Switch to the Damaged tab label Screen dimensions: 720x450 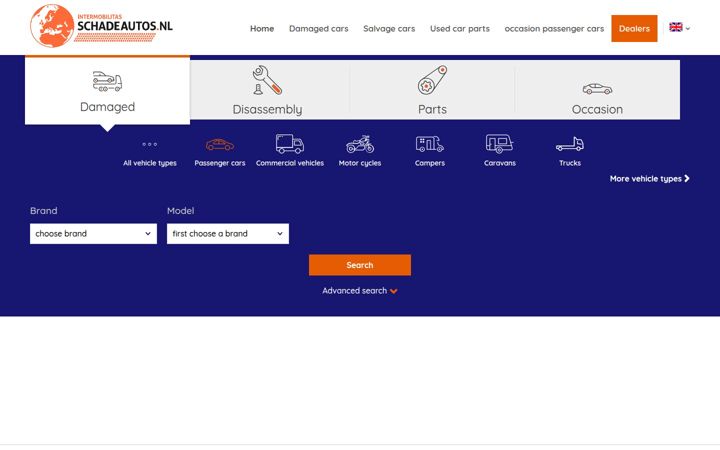click(107, 107)
